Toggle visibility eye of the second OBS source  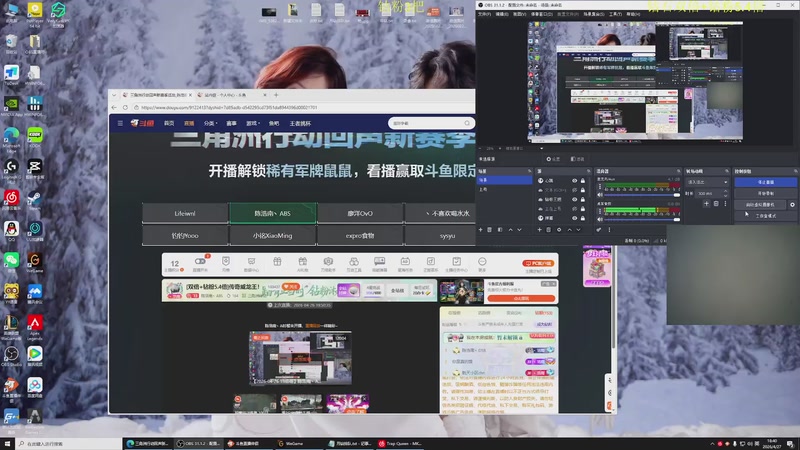[574, 190]
